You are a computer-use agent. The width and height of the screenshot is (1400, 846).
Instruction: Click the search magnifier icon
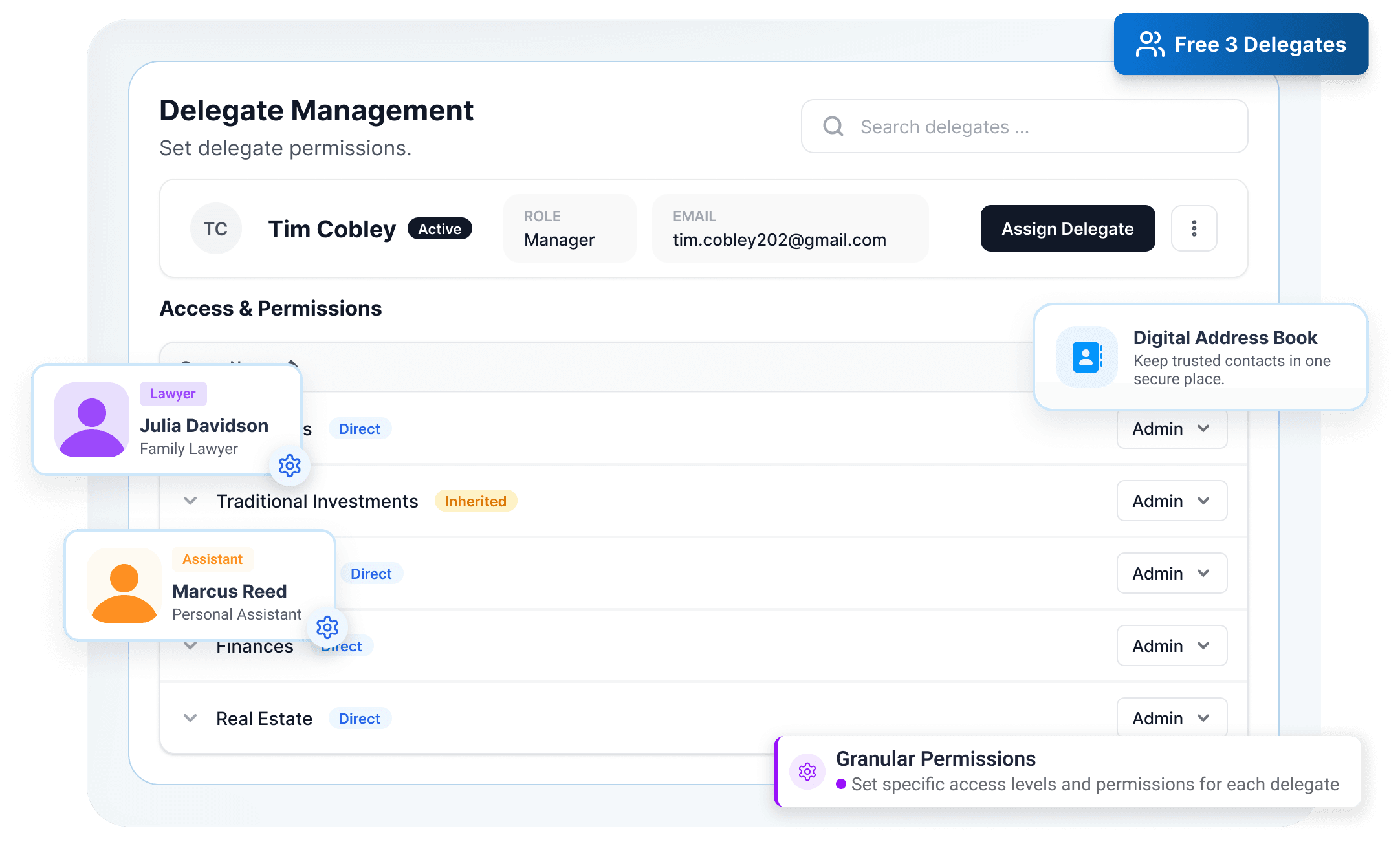pos(833,126)
